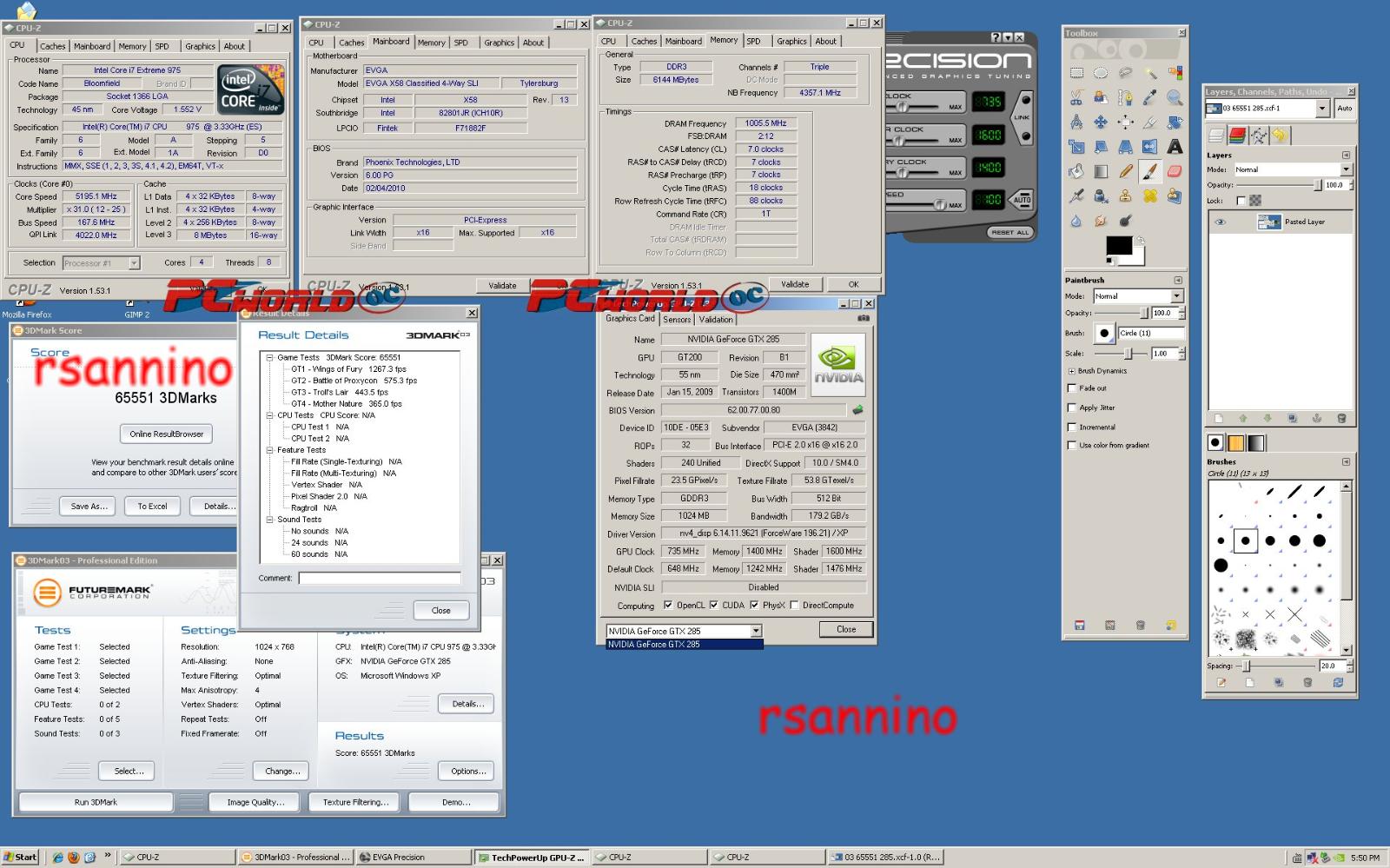Viewport: 1390px width, 868px height.
Task: Select the Rectangle Select tool in Toolbox
Action: (x=1076, y=73)
